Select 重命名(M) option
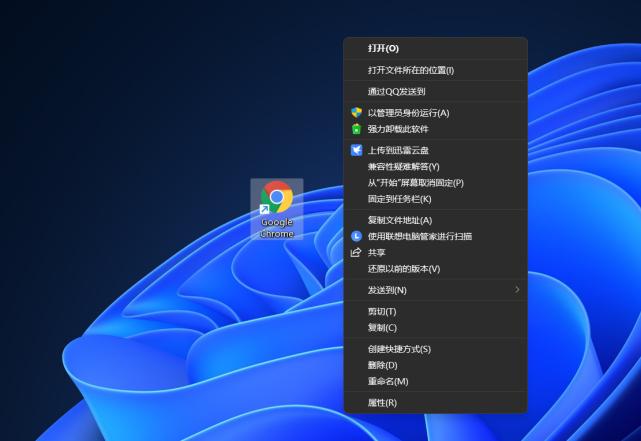641x441 pixels. (436, 381)
